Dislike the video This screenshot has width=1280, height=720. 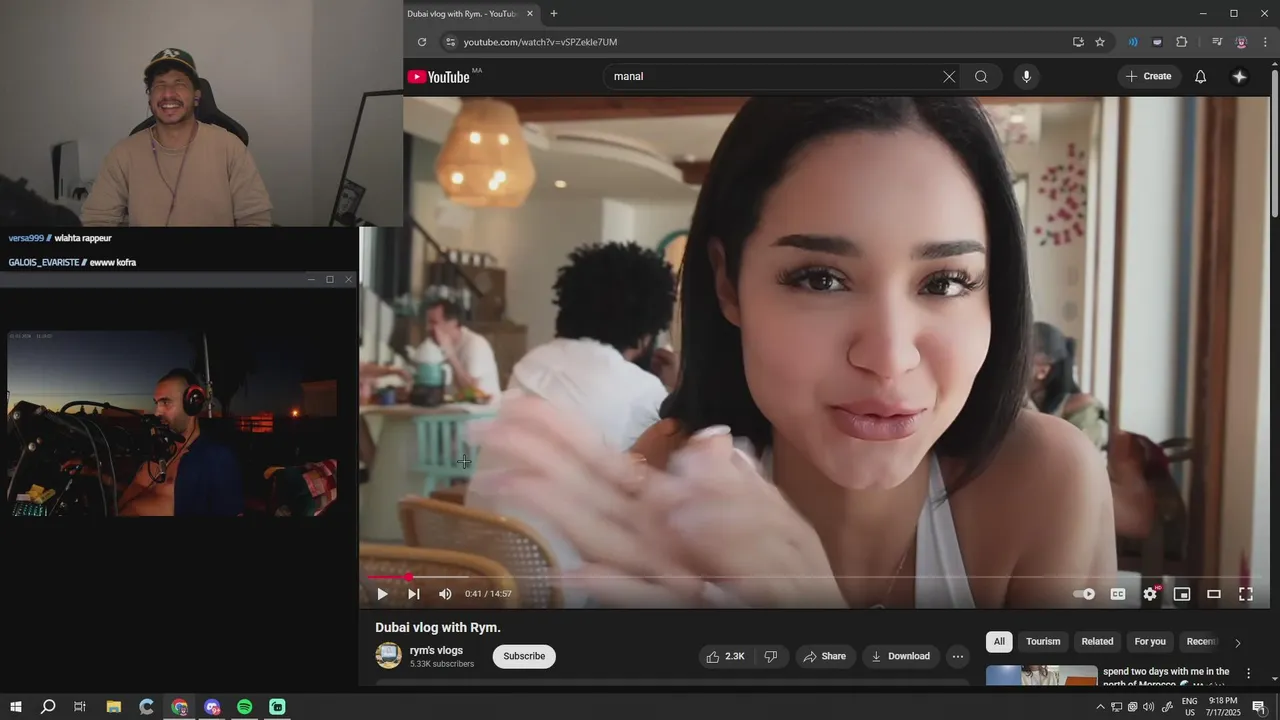[x=770, y=656]
